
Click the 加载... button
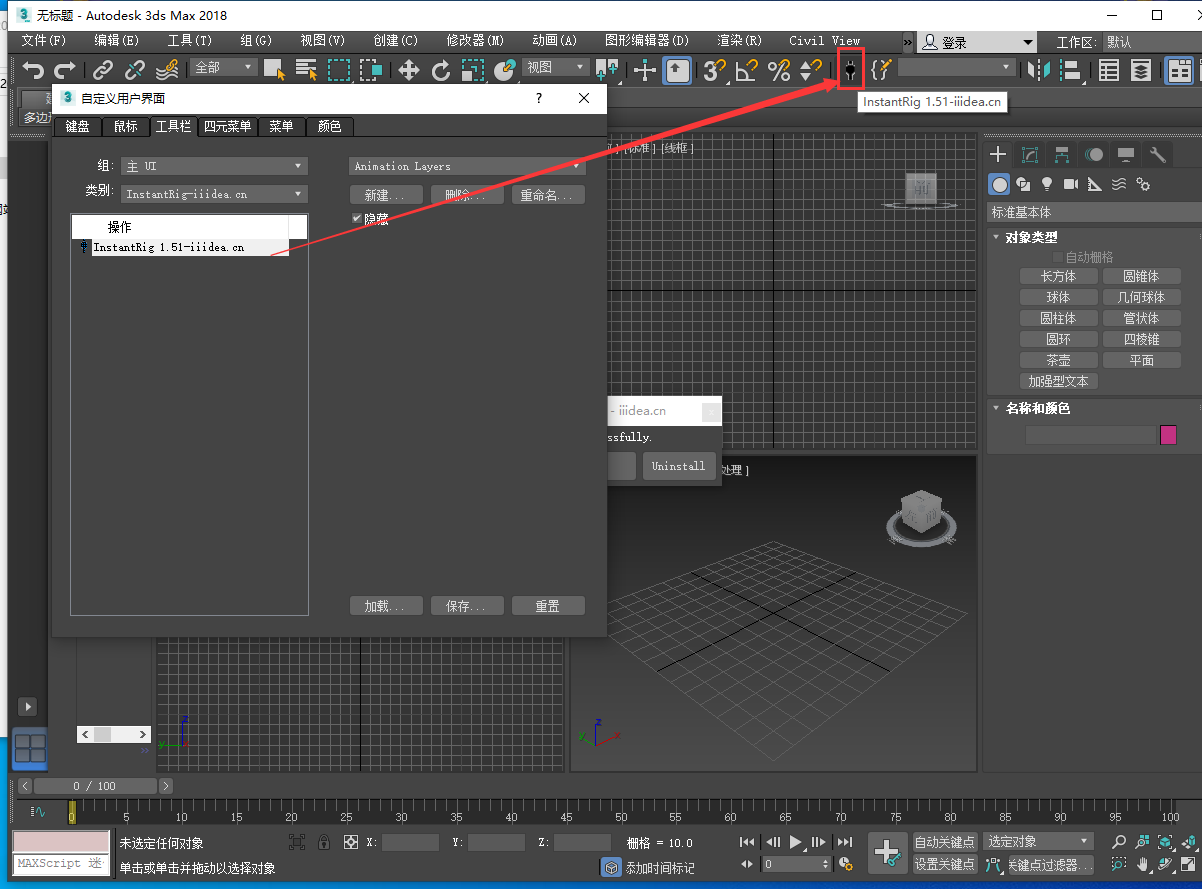click(386, 606)
